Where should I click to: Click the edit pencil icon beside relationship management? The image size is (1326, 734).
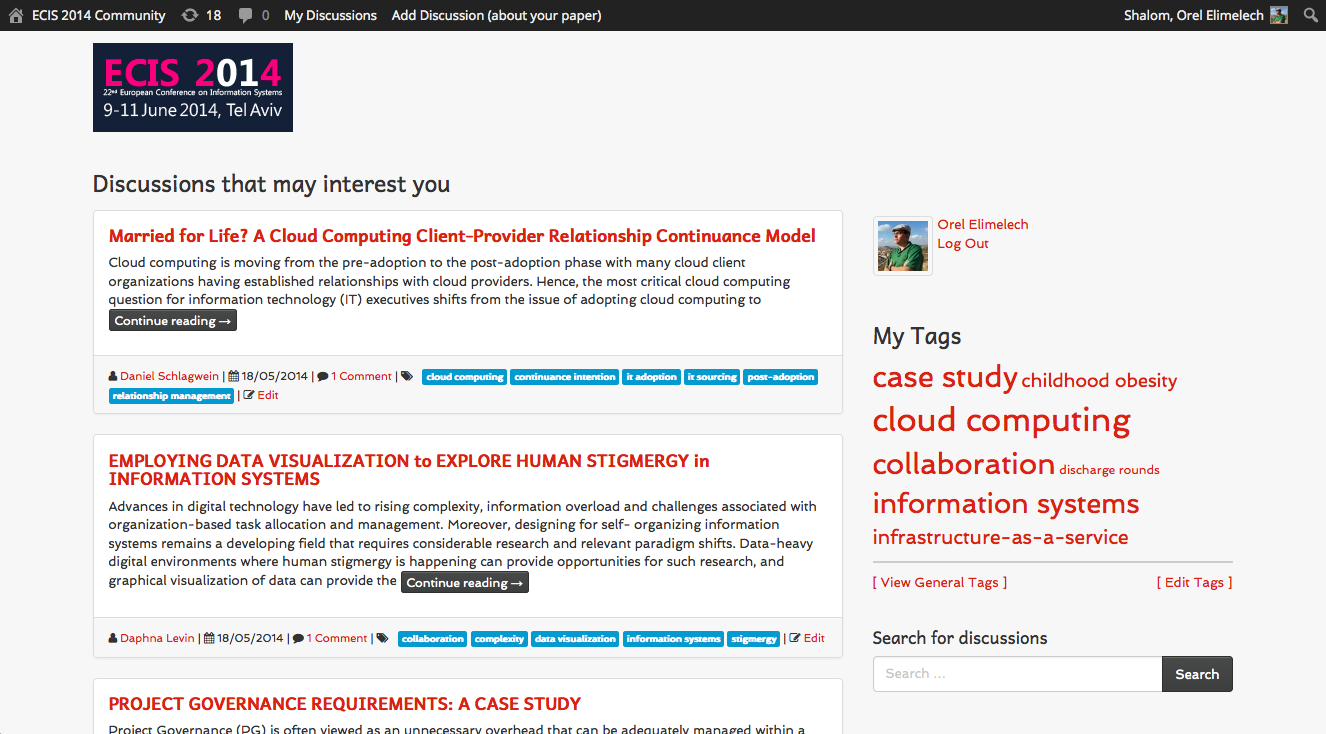[250, 395]
